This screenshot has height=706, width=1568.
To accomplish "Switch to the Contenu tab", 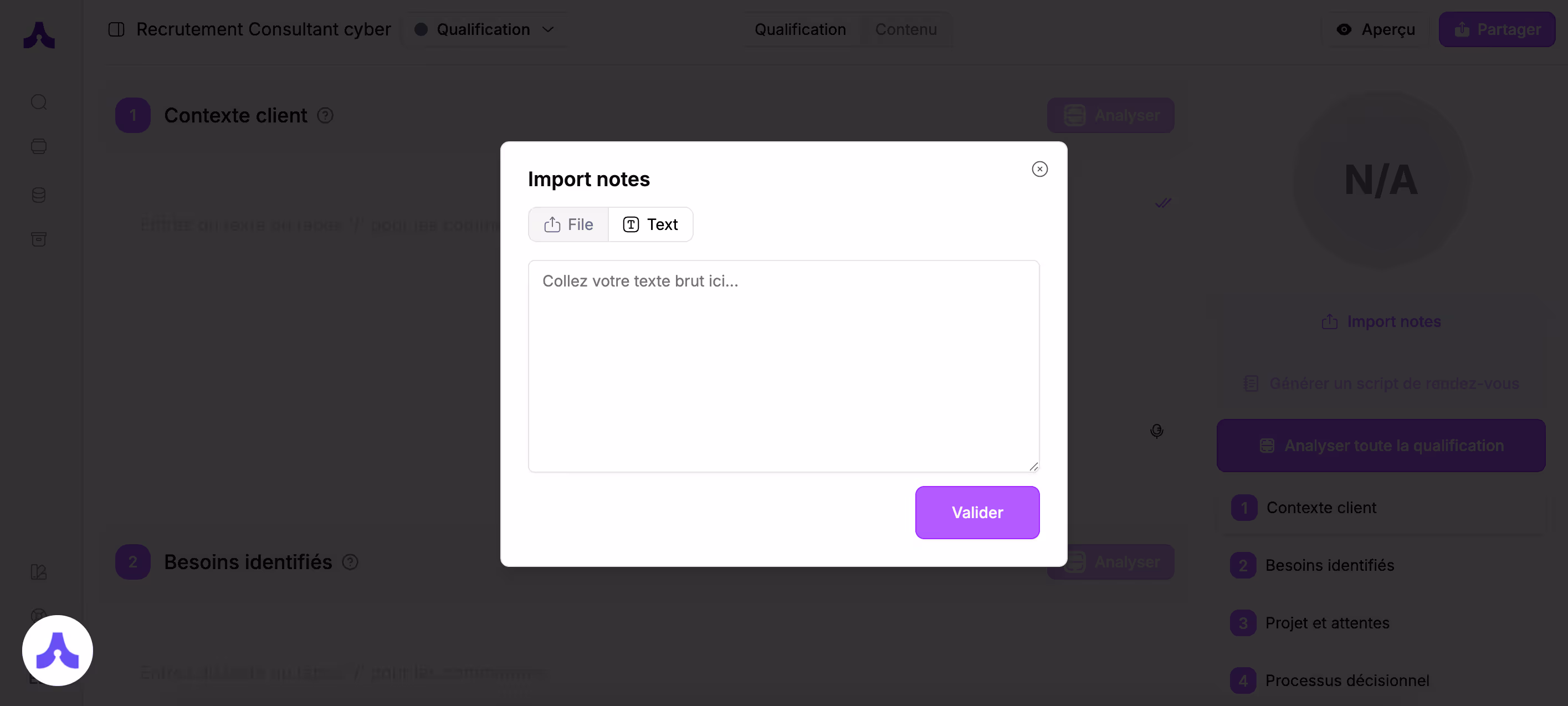I will 906,29.
